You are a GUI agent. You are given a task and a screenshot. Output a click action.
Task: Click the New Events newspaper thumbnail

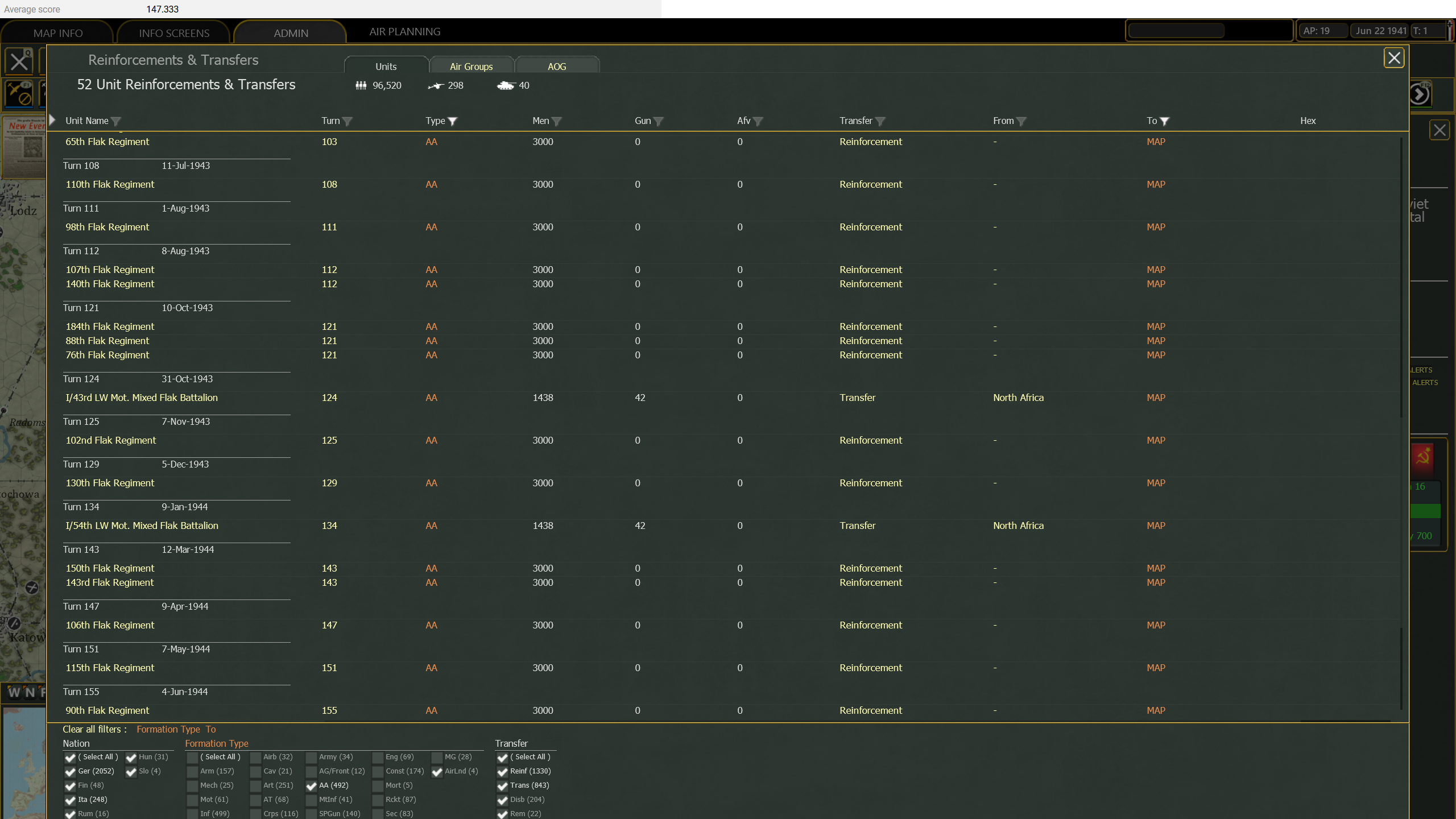(x=24, y=147)
